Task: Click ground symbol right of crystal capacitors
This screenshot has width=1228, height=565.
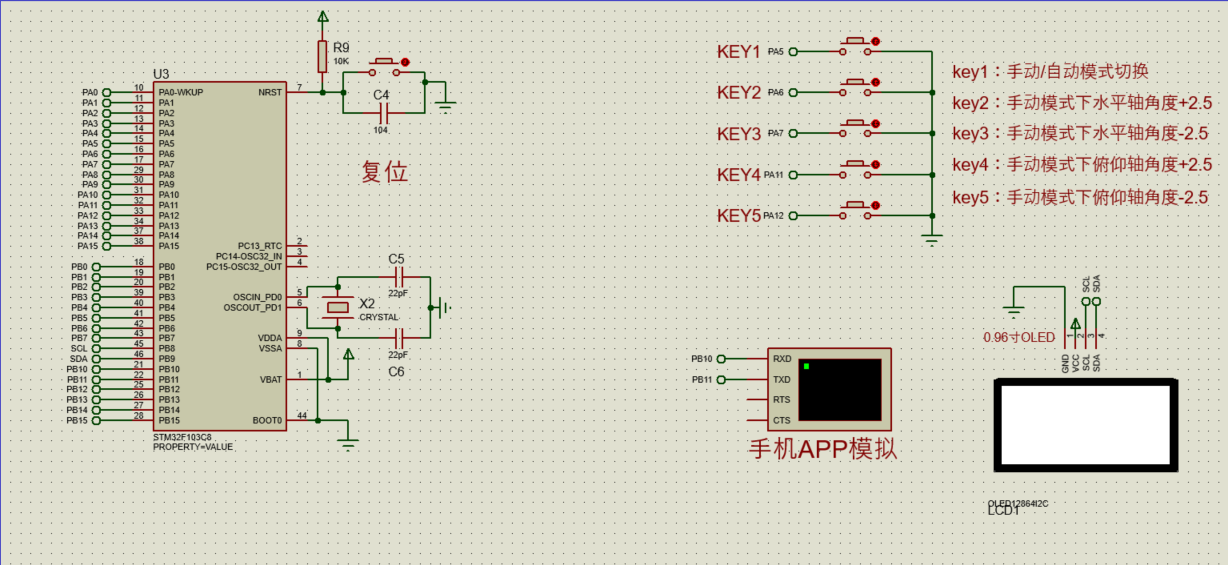Action: point(444,307)
